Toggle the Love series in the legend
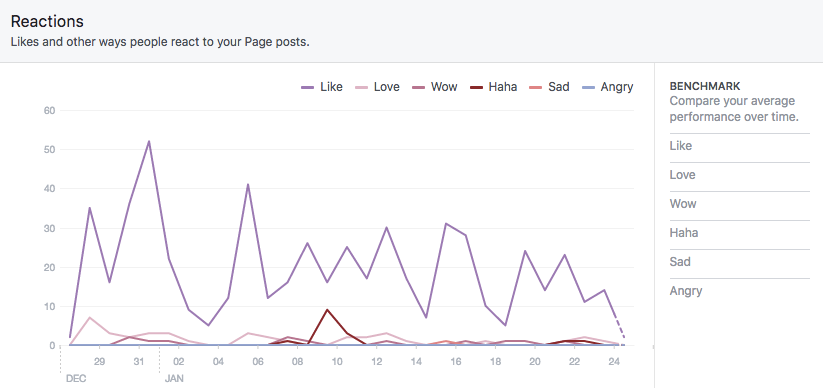This screenshot has width=823, height=388. 377,87
